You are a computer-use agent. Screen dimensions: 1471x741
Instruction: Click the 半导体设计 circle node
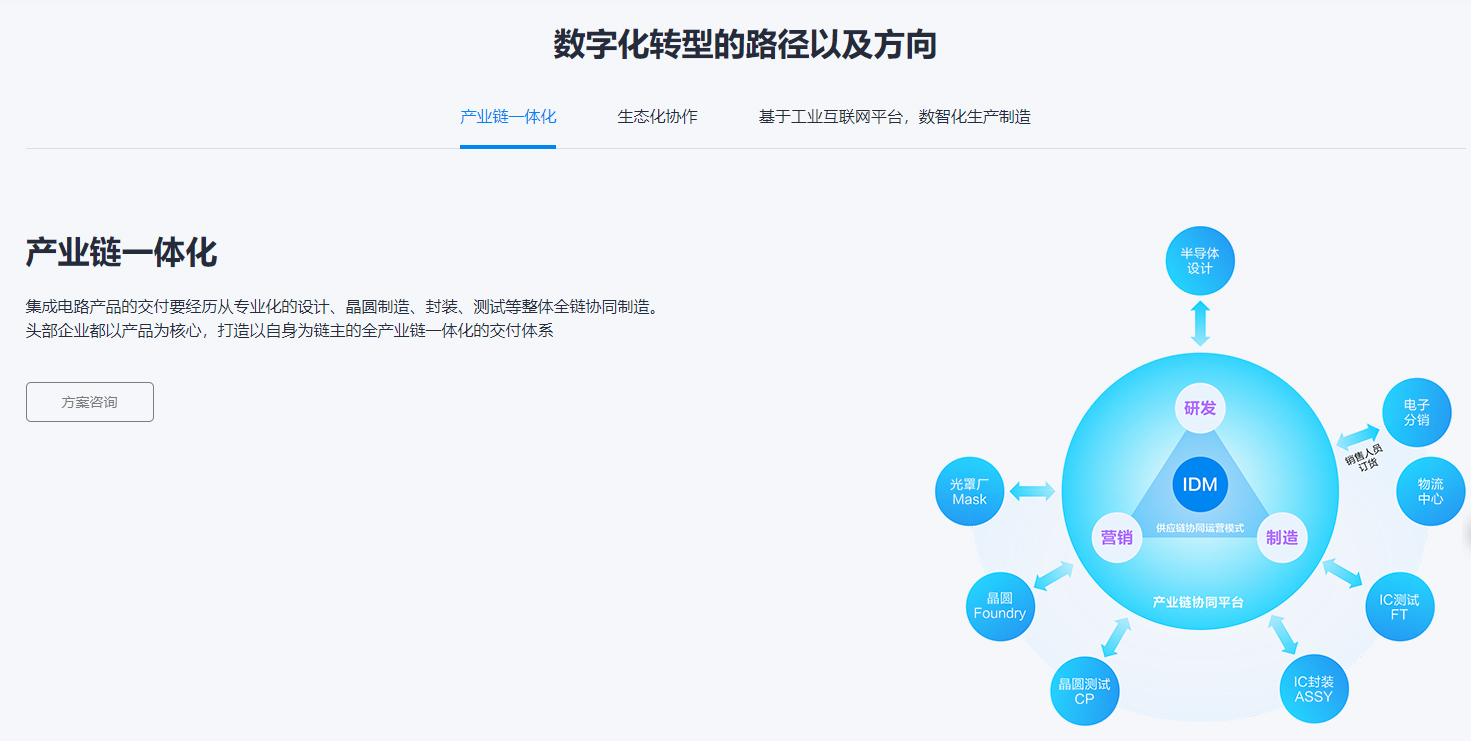[x=1200, y=261]
